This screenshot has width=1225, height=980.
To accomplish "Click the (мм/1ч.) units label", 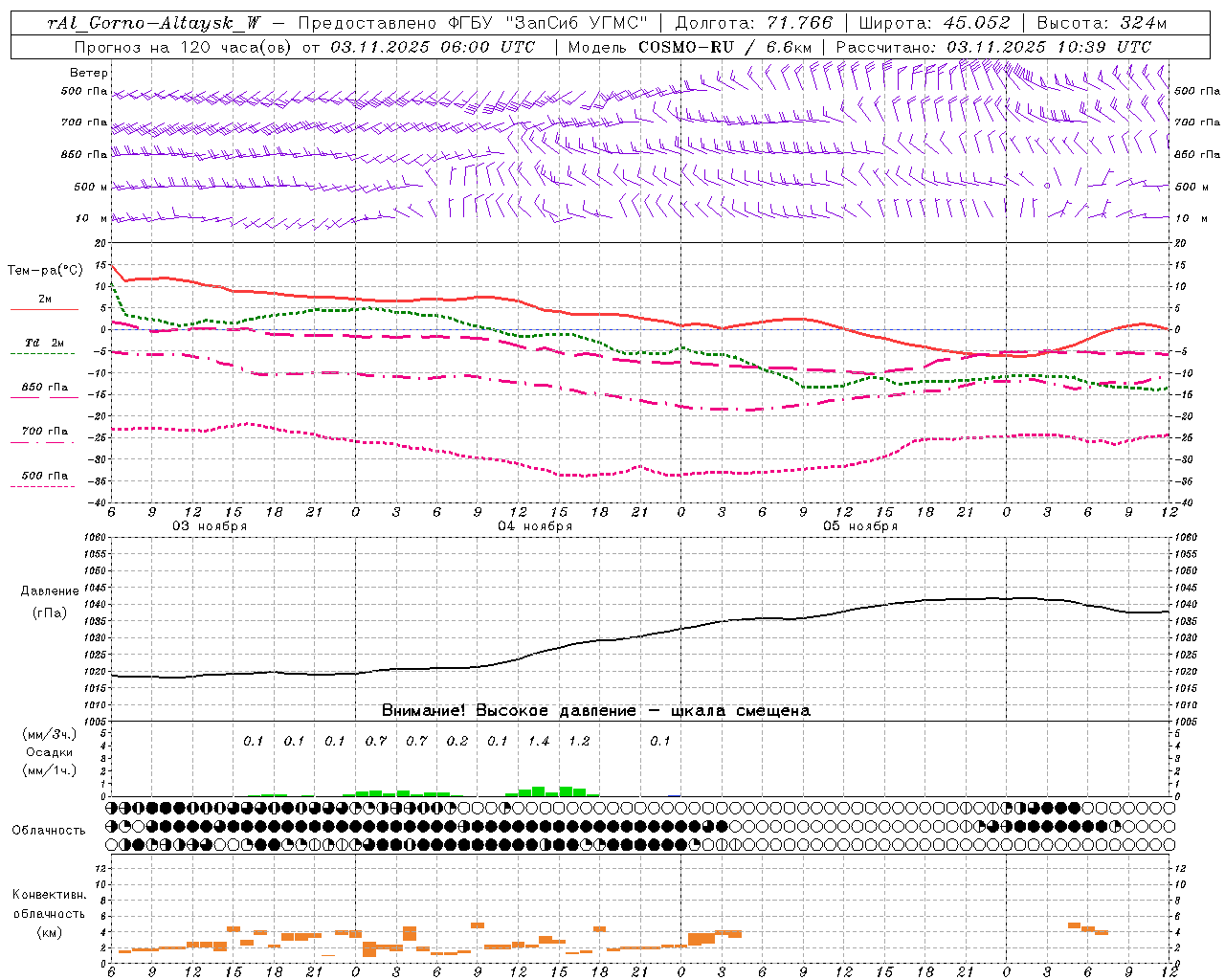I will click(49, 770).
